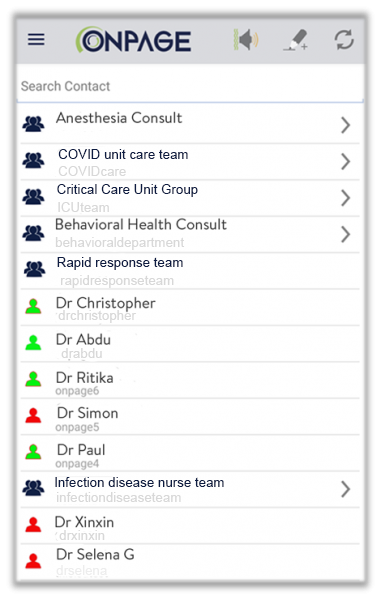Tap the speaker sound alert icon
Screen dimensions: 381x600
click(x=246, y=39)
